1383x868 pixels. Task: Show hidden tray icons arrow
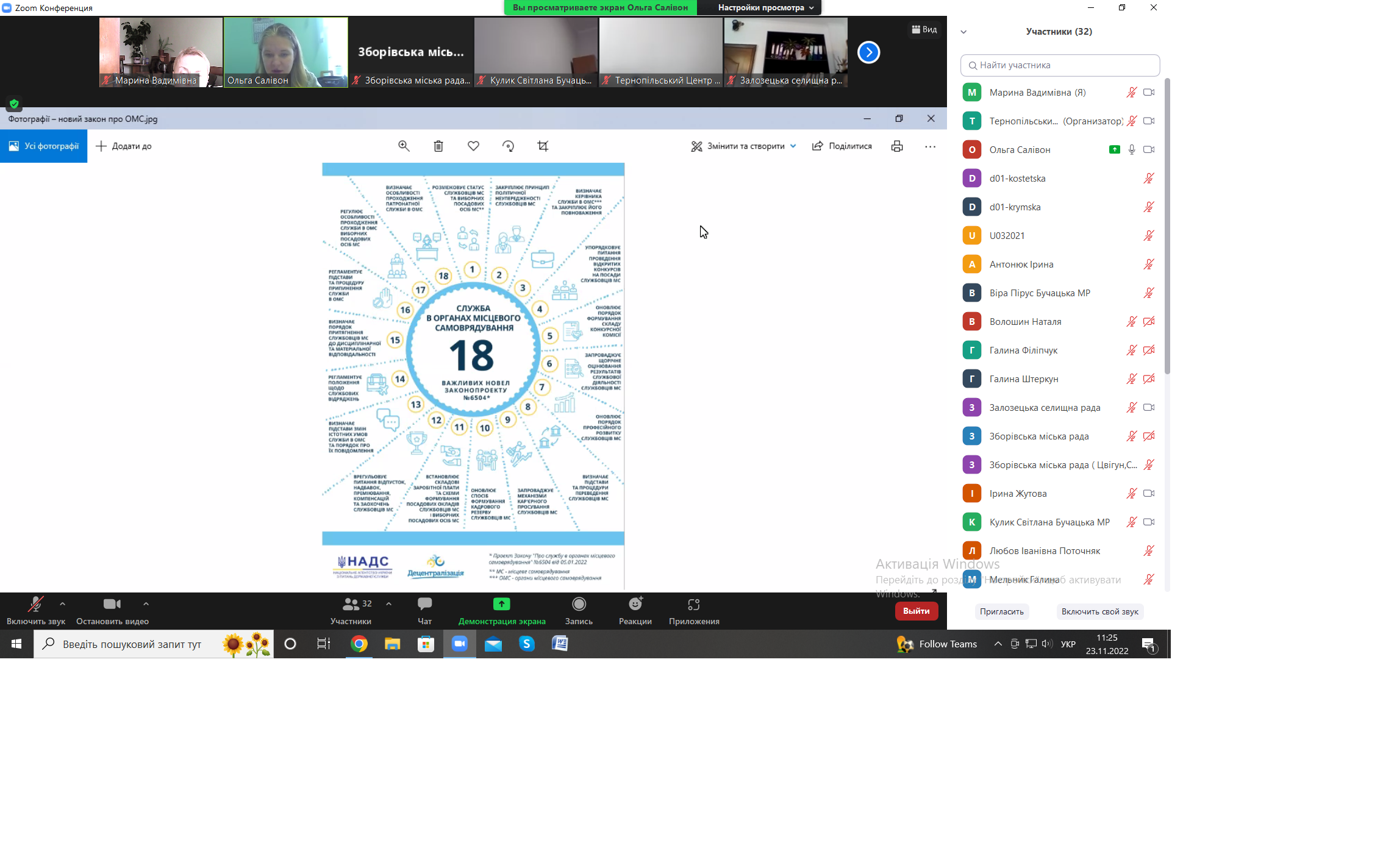click(998, 644)
